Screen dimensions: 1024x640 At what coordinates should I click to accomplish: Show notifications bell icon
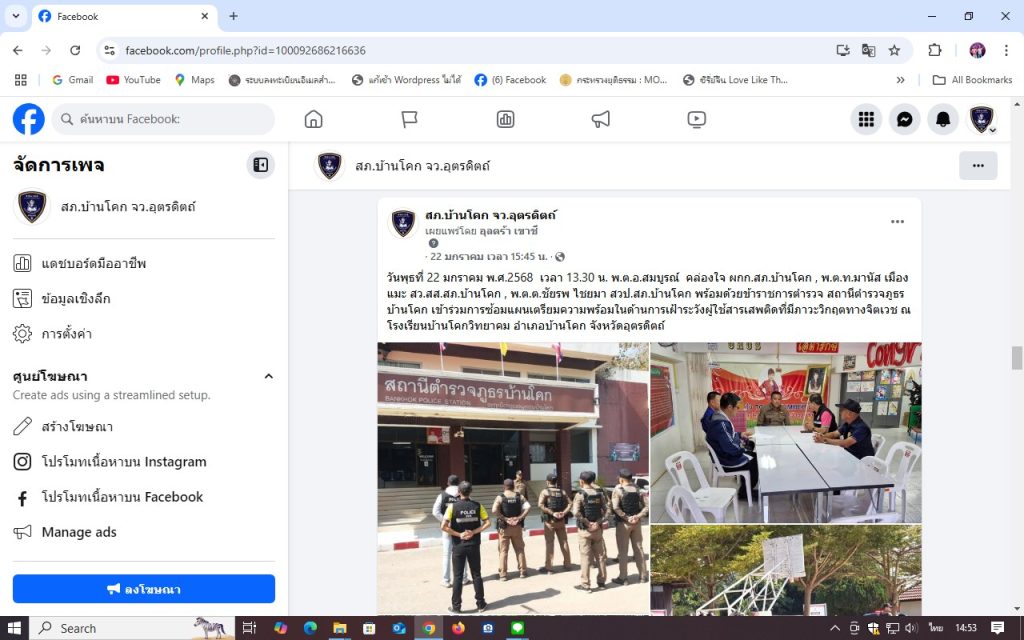click(942, 119)
